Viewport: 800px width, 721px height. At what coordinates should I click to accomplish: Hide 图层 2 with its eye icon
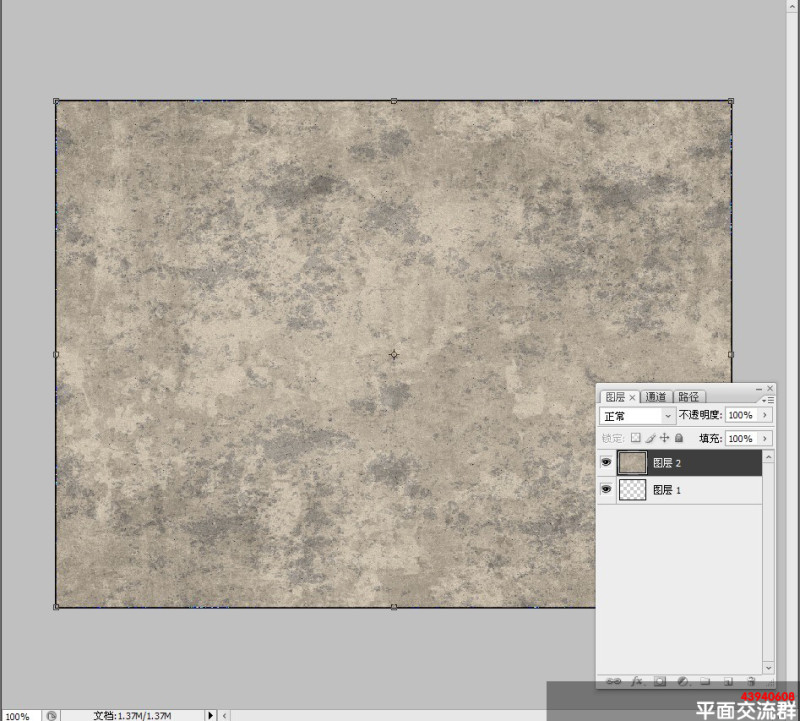tap(606, 462)
